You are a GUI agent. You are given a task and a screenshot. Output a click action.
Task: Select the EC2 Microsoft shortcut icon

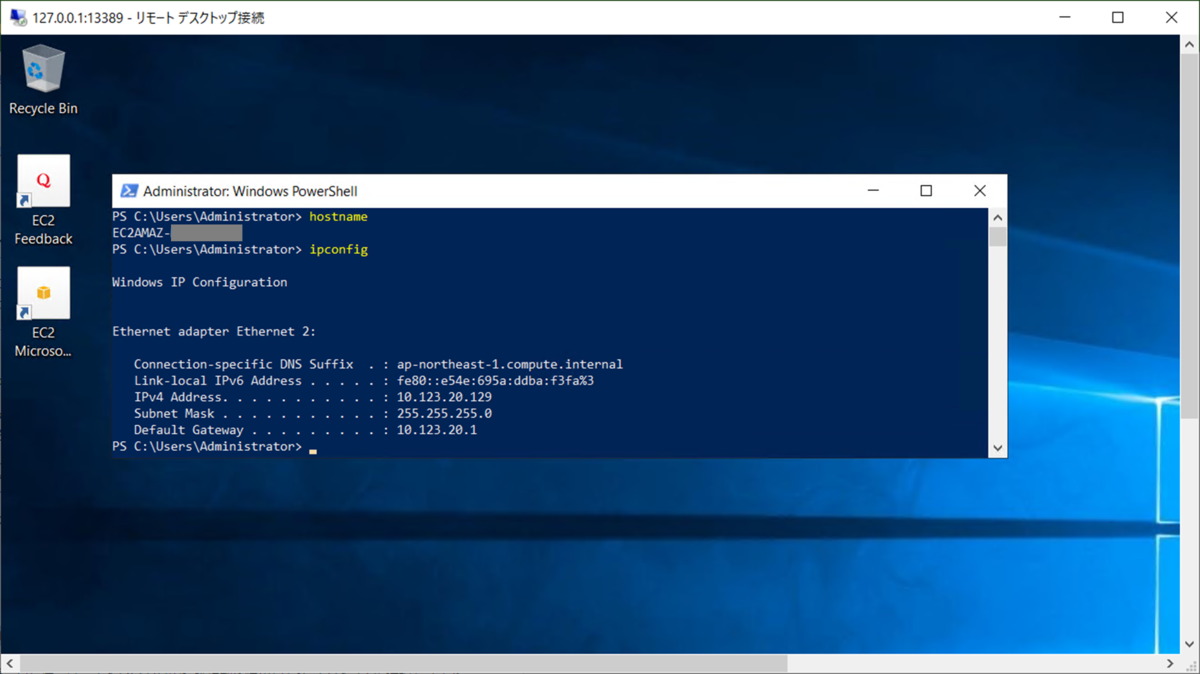[43, 312]
